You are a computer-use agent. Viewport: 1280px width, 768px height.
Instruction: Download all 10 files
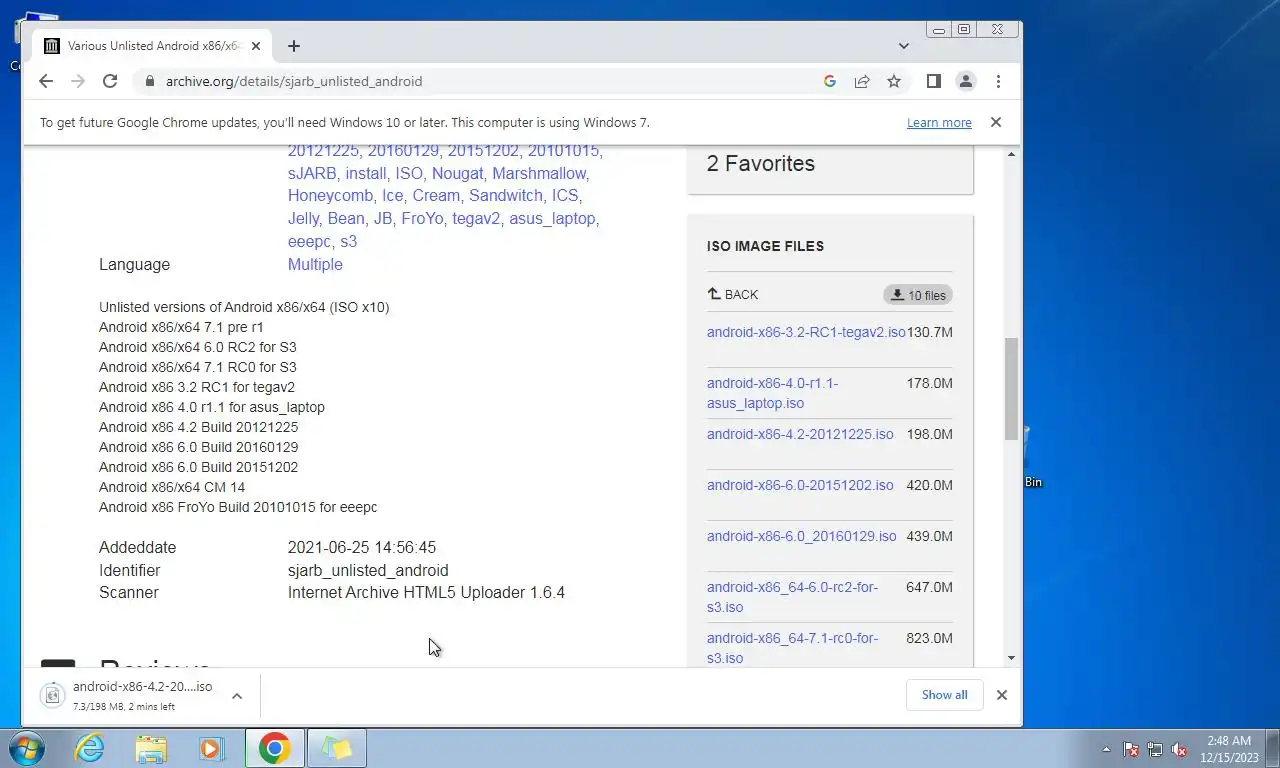pos(918,295)
